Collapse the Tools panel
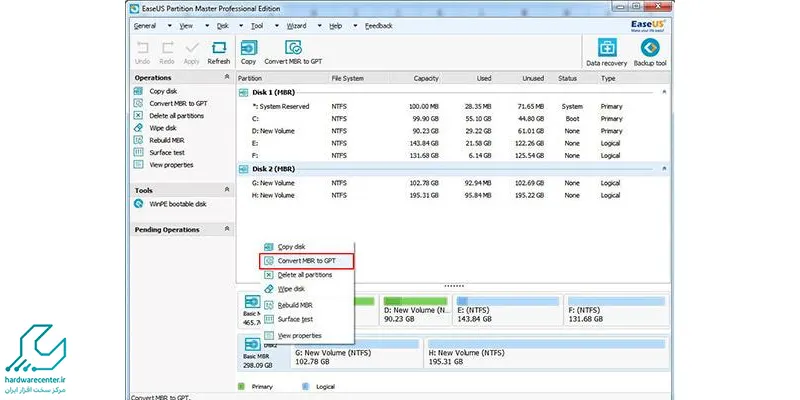The width and height of the screenshot is (800, 400). tap(227, 190)
